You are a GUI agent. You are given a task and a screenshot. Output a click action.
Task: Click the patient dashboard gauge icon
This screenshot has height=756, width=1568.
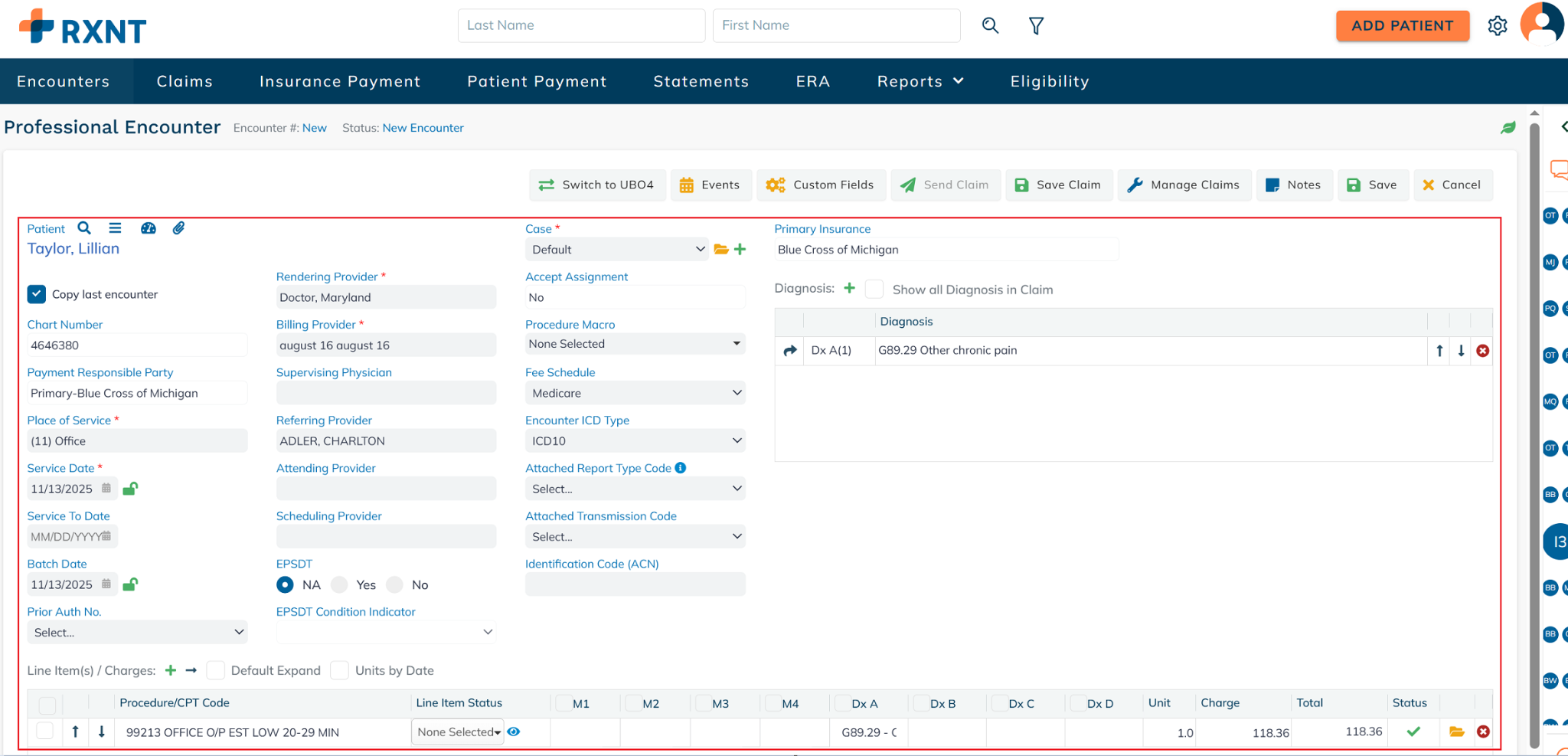click(x=149, y=228)
